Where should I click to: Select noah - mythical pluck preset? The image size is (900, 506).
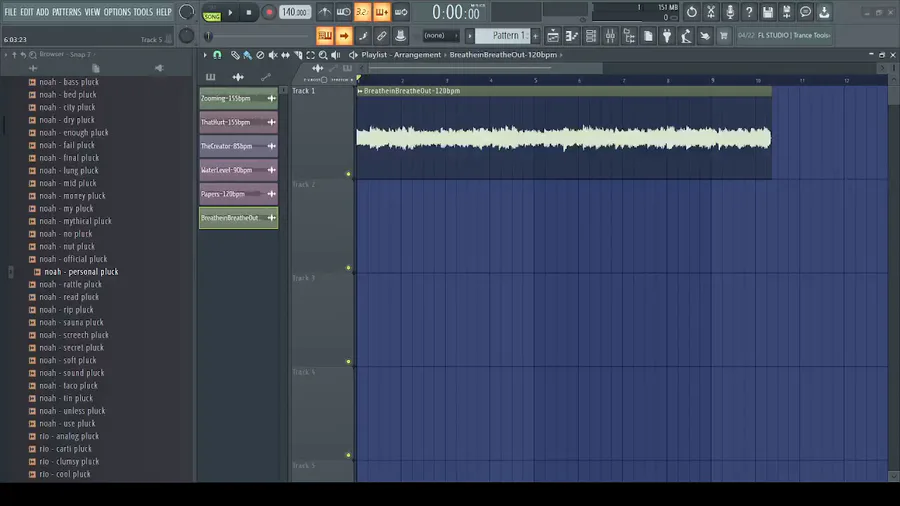point(75,221)
